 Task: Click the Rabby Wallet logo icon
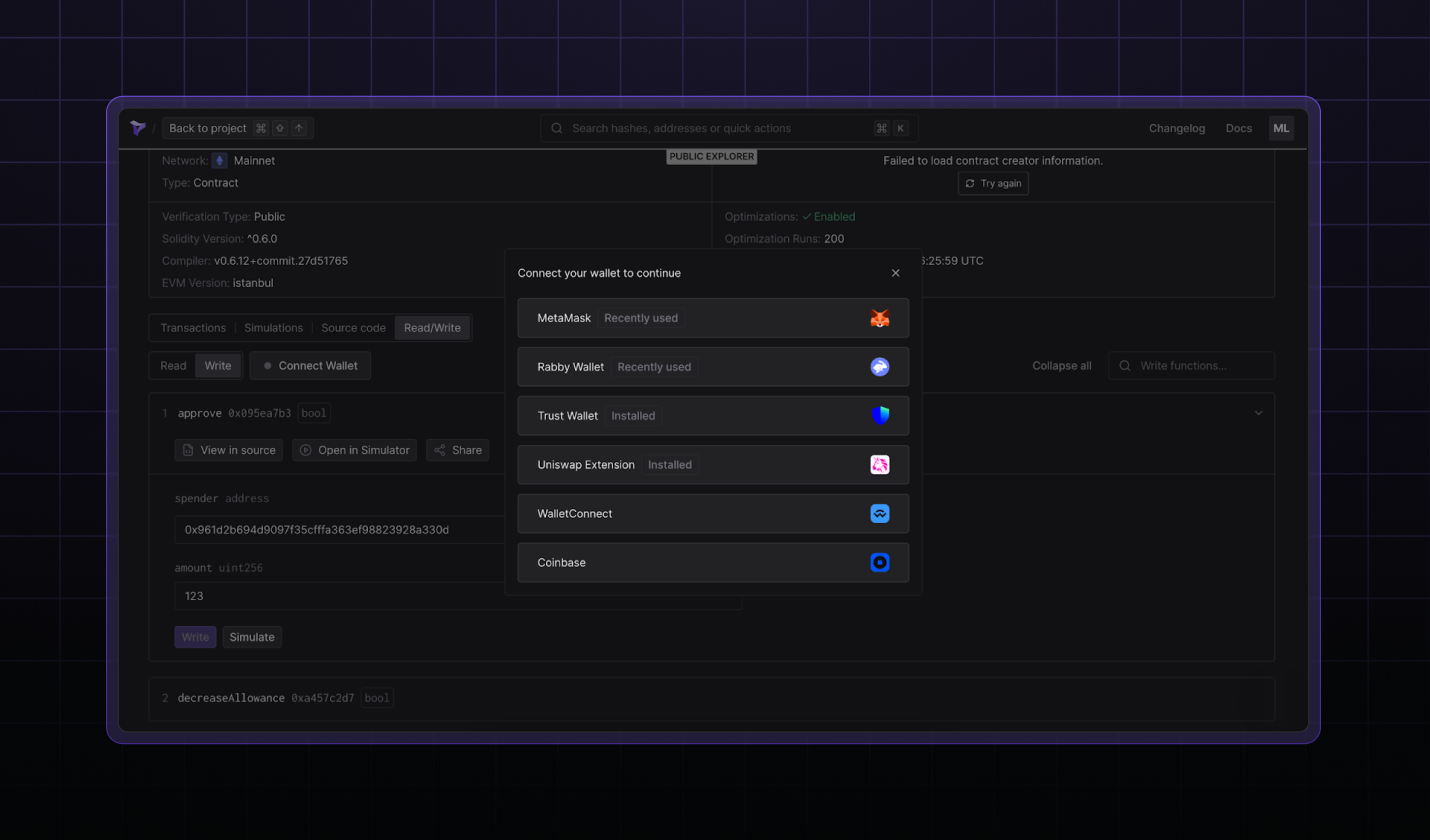(x=879, y=367)
